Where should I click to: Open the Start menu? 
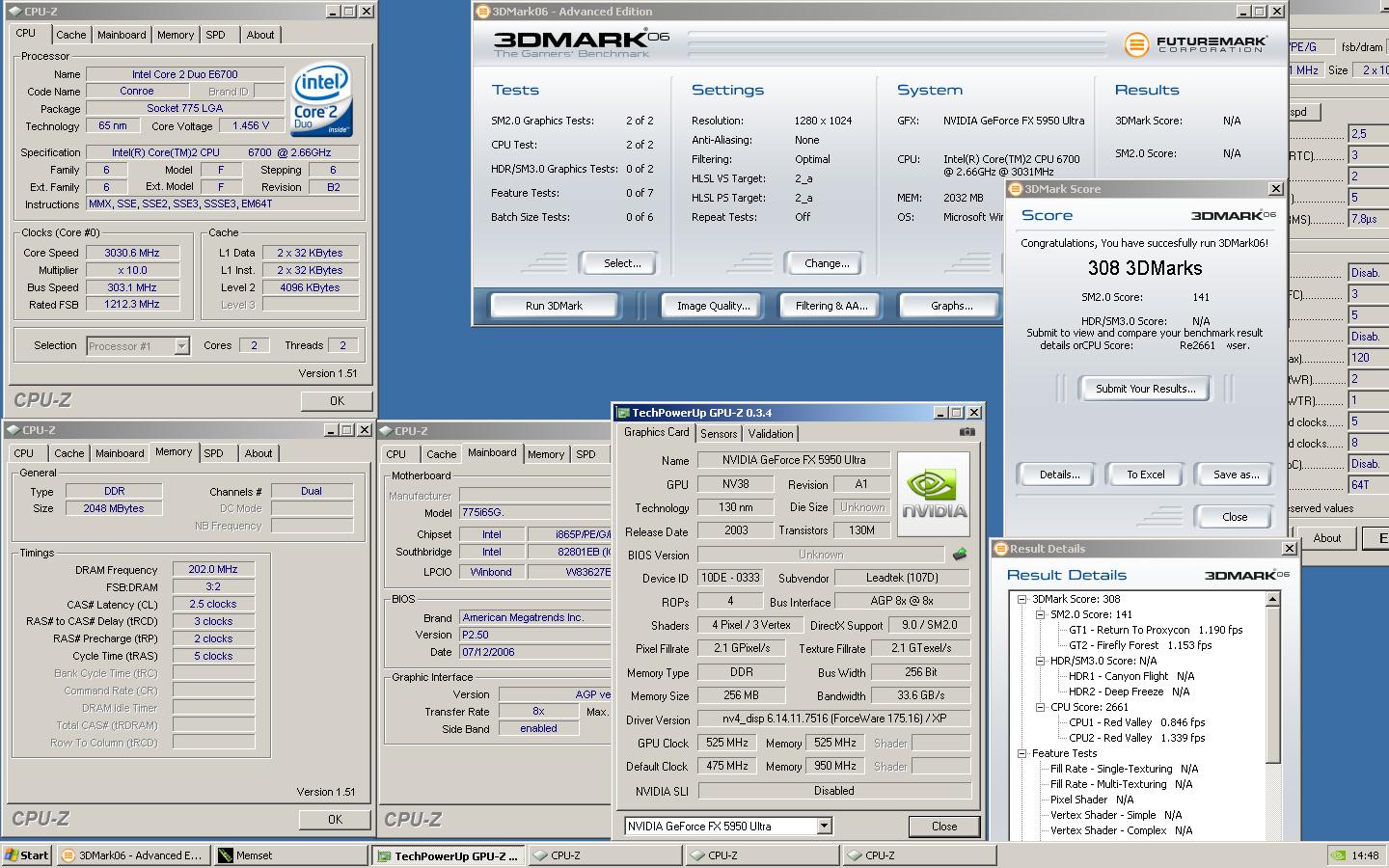click(27, 855)
